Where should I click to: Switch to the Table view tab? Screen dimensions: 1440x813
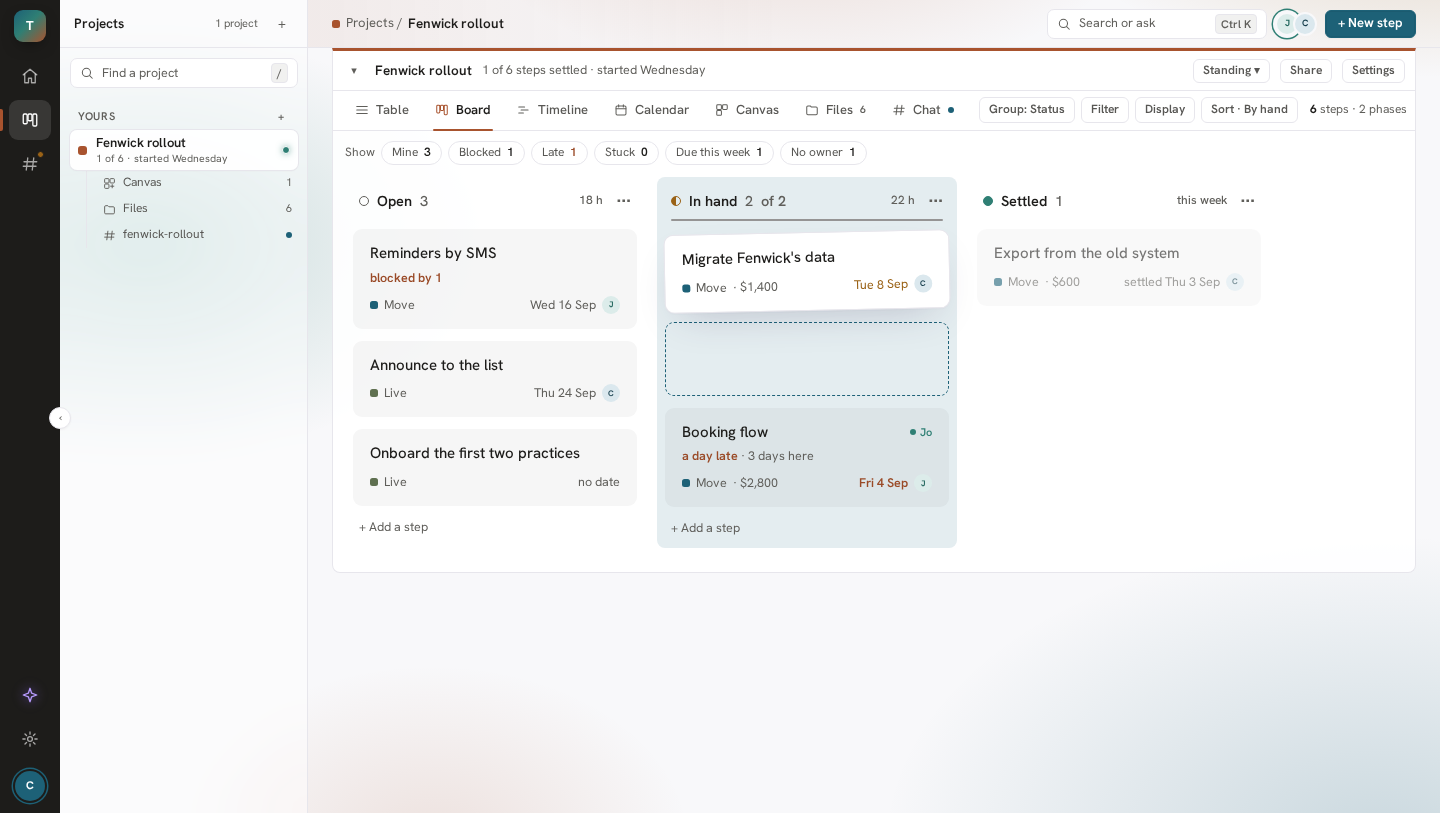tap(382, 110)
